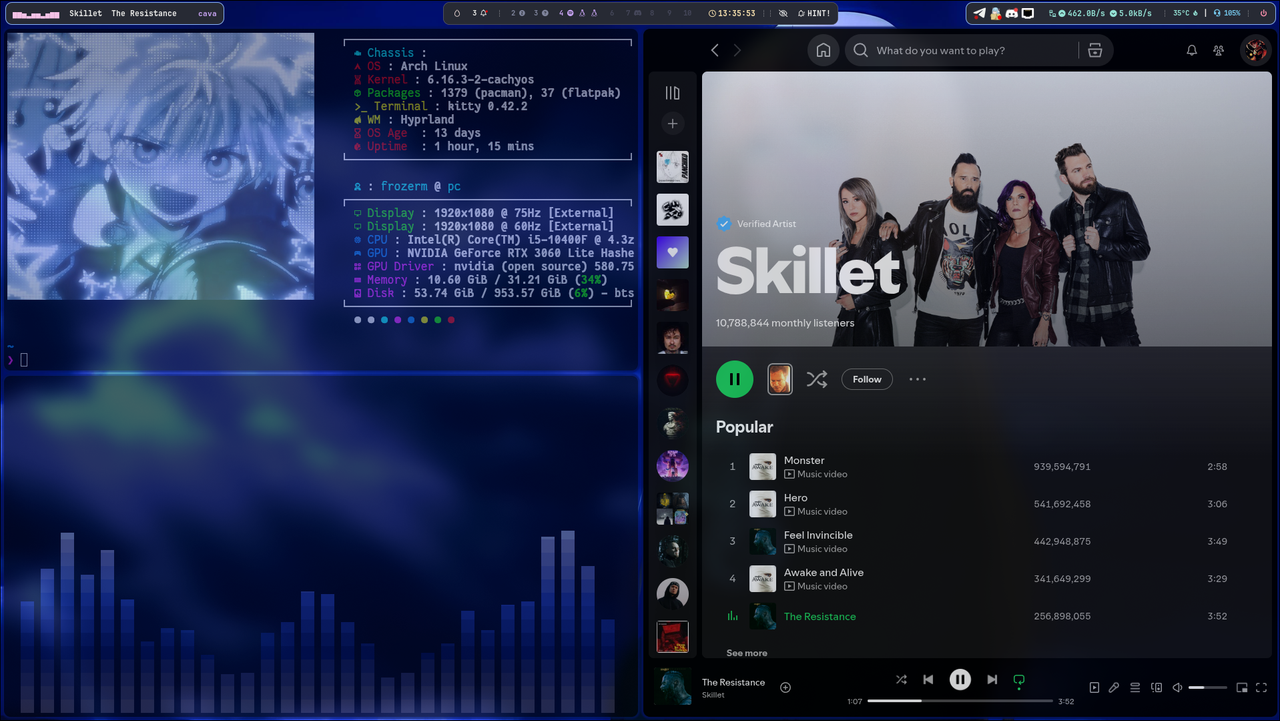Open the play queue icon
The height and width of the screenshot is (721, 1280).
point(1135,687)
